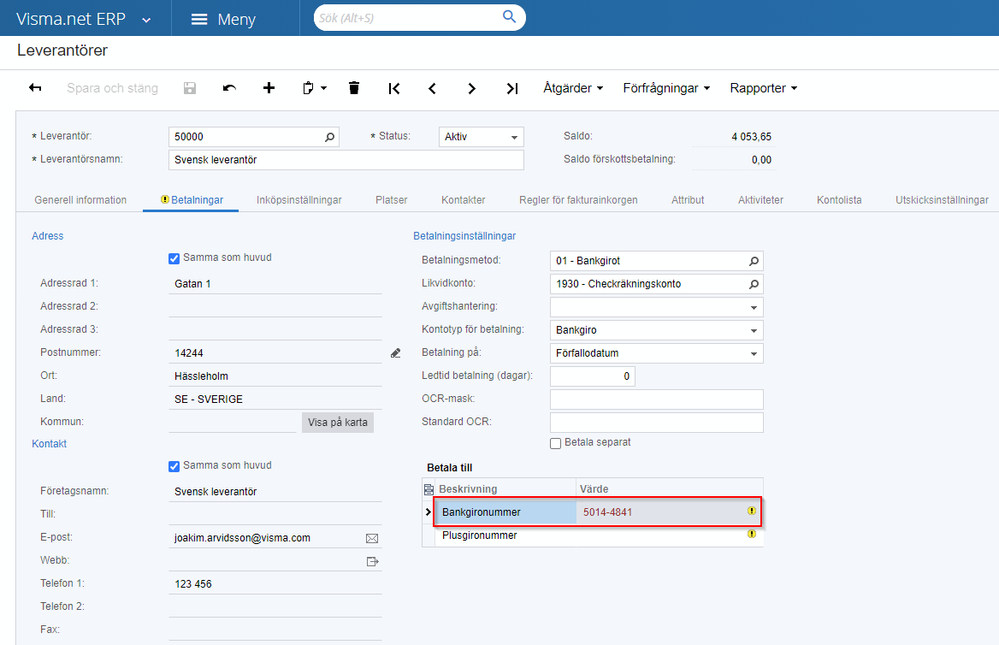This screenshot has height=645, width=999.
Task: Click the Visa på karta button
Action: point(338,423)
